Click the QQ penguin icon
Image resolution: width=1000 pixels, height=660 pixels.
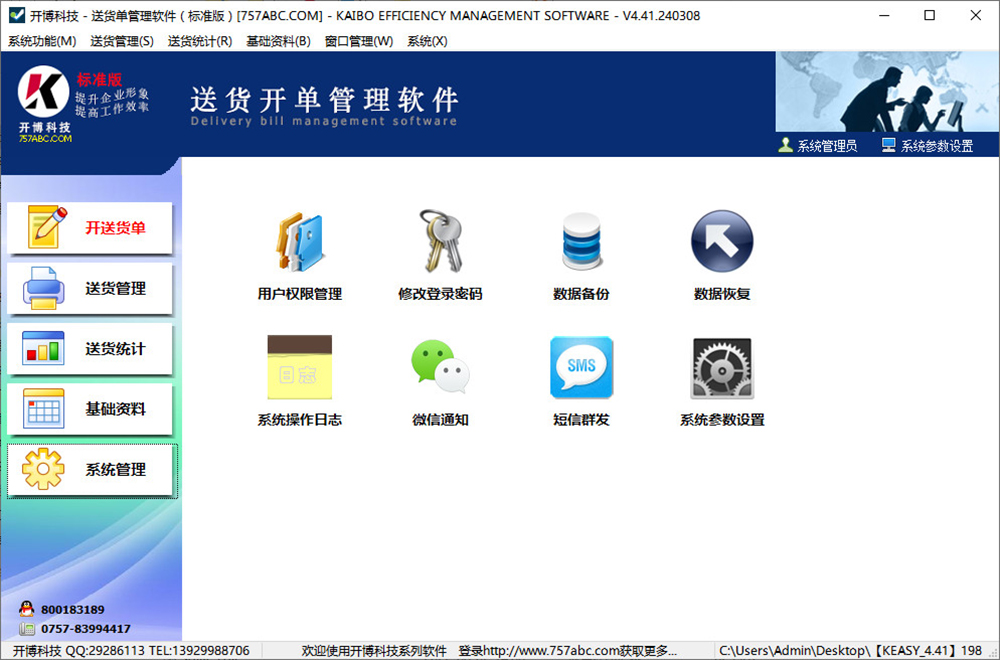(27, 609)
